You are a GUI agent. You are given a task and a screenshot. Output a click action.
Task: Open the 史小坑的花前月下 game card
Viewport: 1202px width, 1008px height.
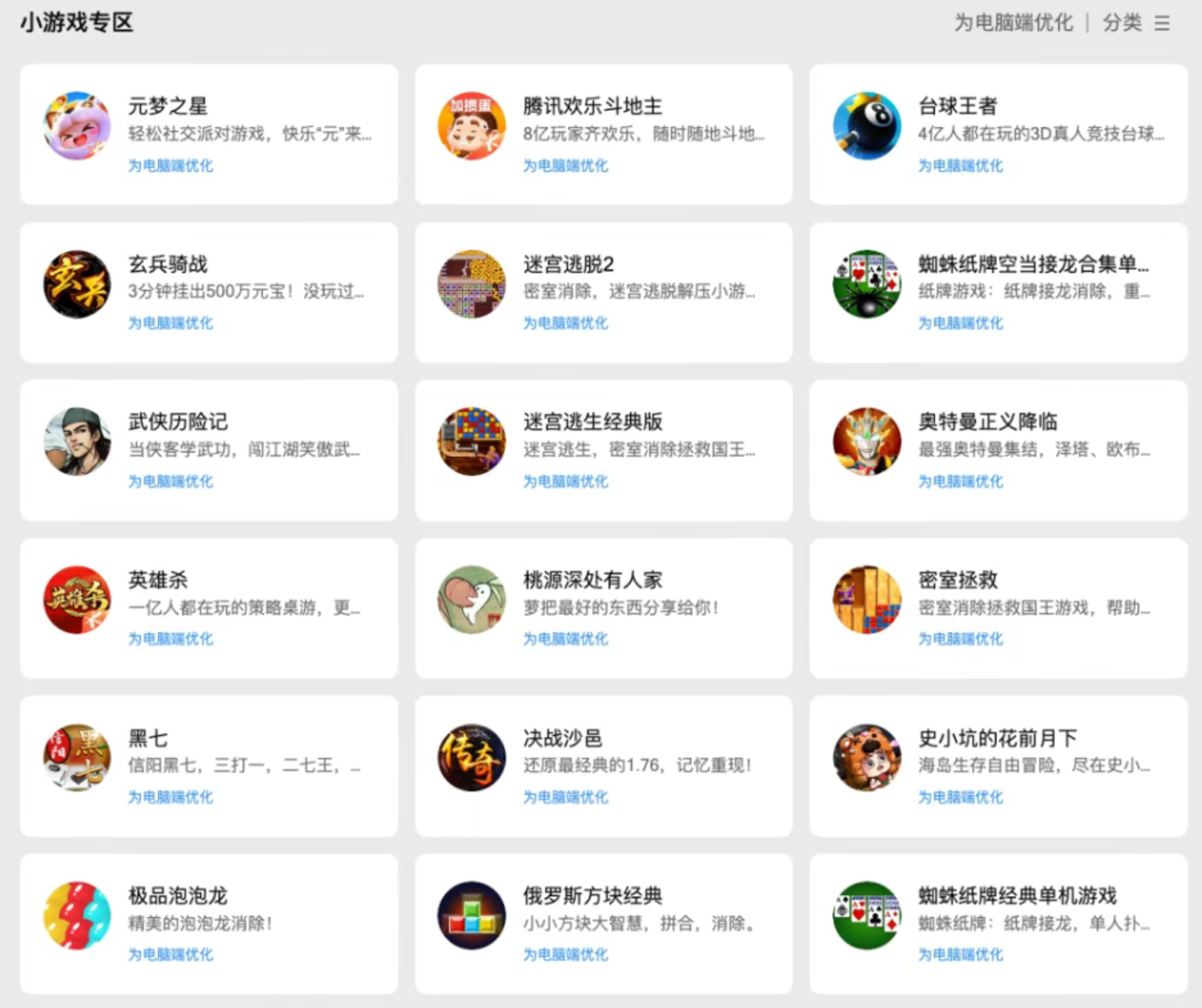998,765
